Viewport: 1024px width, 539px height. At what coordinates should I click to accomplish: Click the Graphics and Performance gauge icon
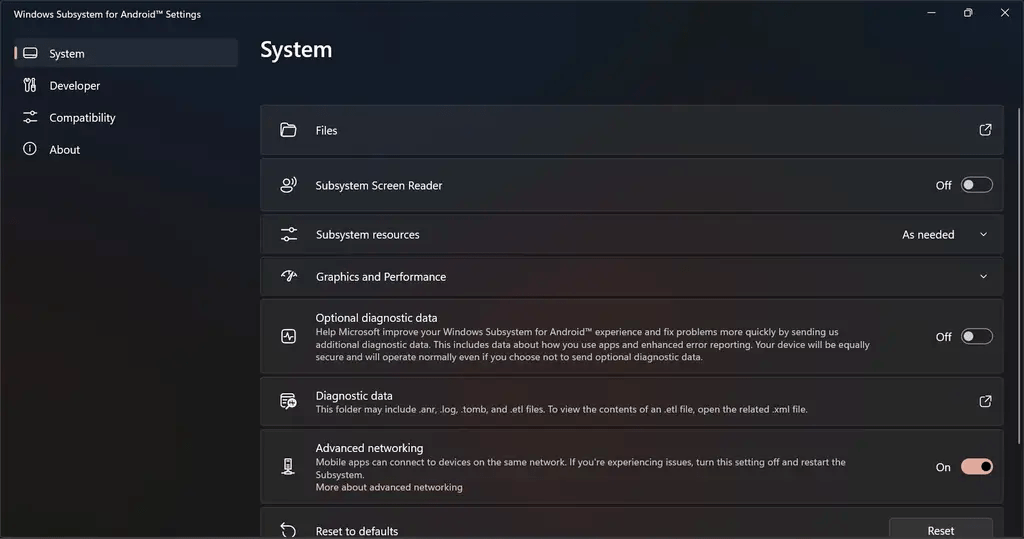[x=289, y=276]
